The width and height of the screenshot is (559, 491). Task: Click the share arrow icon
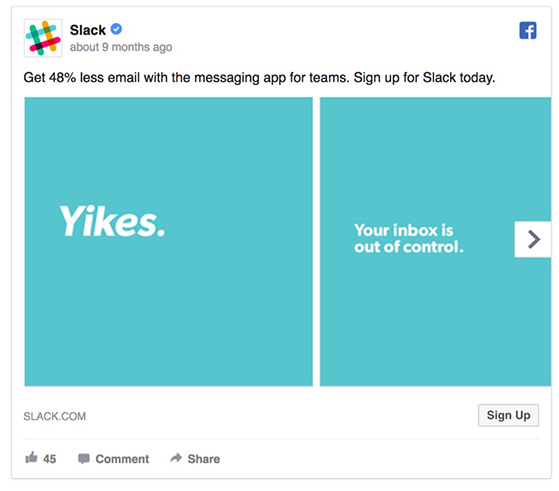[176, 457]
